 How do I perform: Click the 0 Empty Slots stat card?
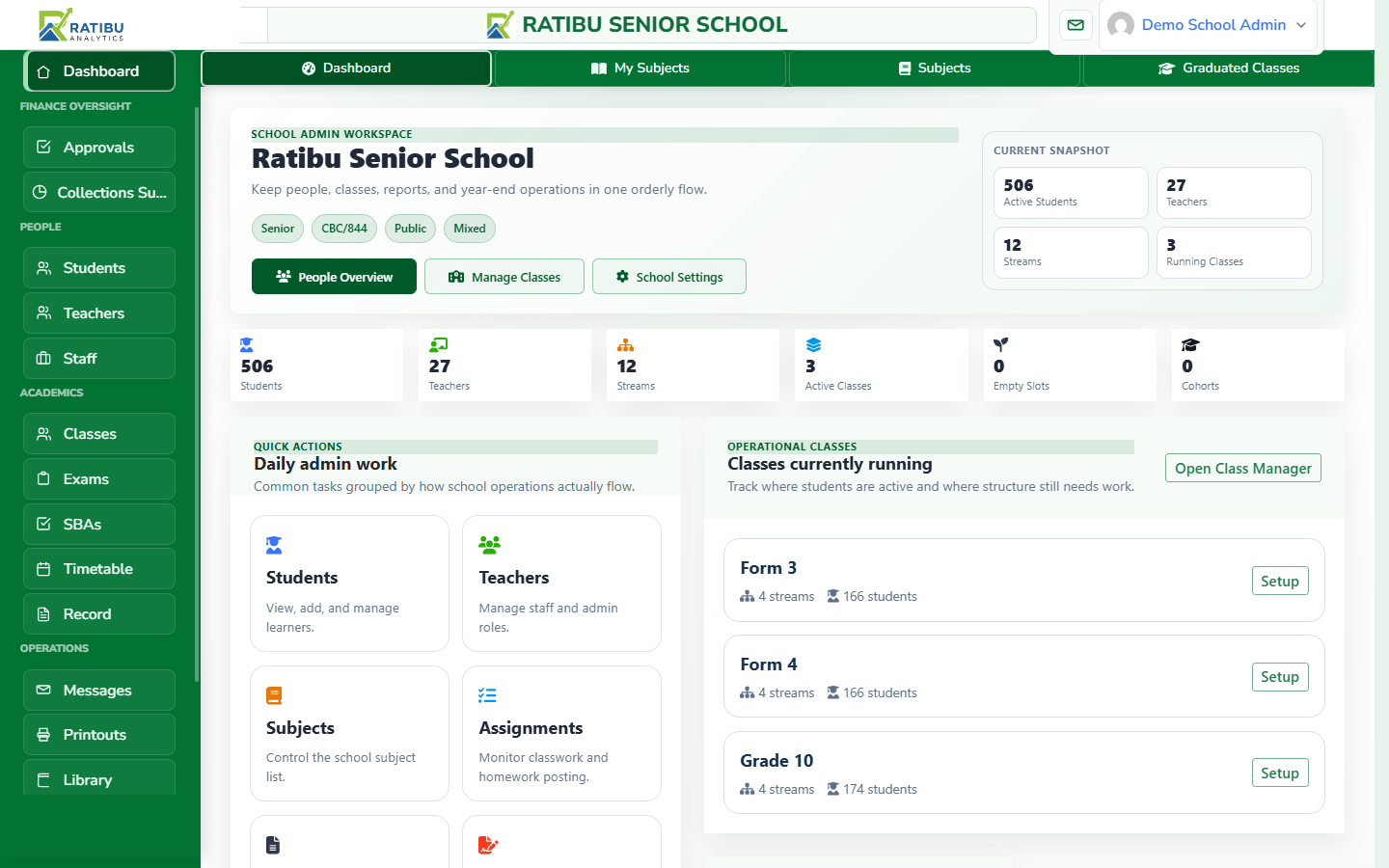1070,365
